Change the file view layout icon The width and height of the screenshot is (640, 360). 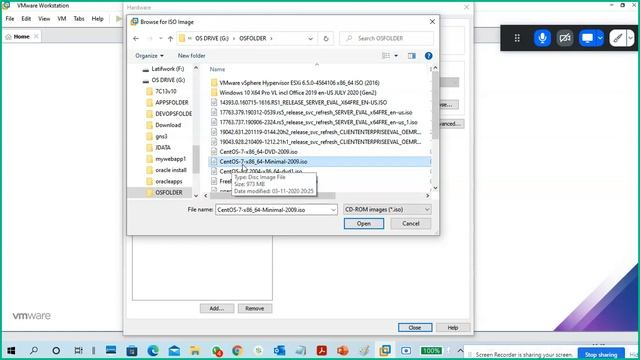386,56
